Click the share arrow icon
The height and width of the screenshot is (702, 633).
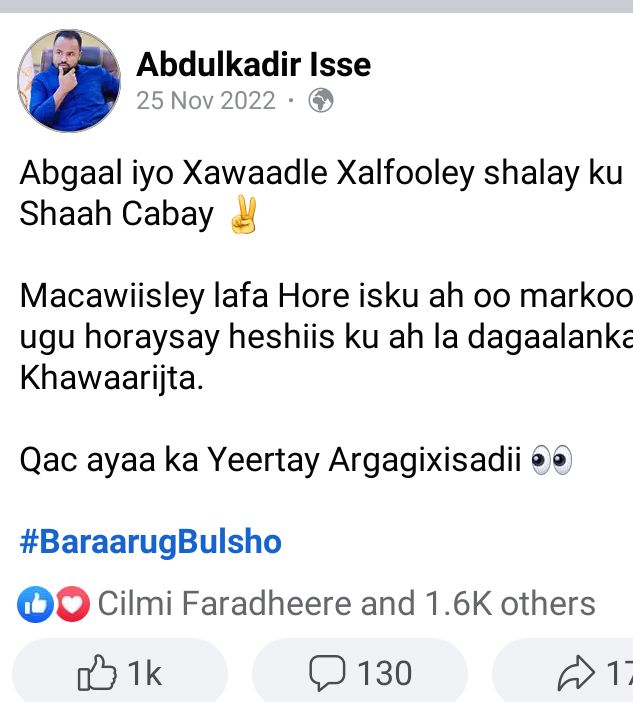[x=576, y=672]
